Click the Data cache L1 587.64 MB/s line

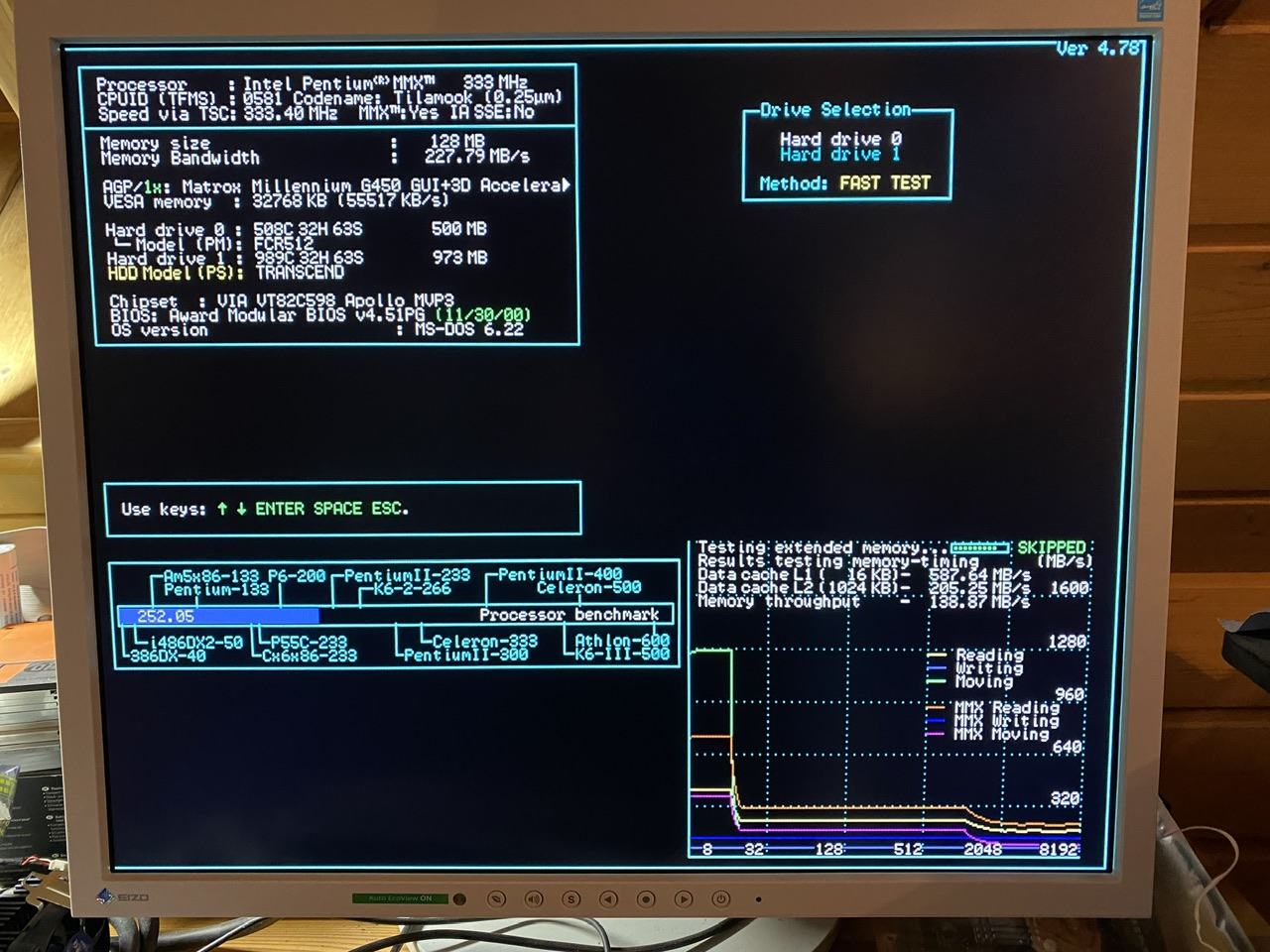(863, 575)
